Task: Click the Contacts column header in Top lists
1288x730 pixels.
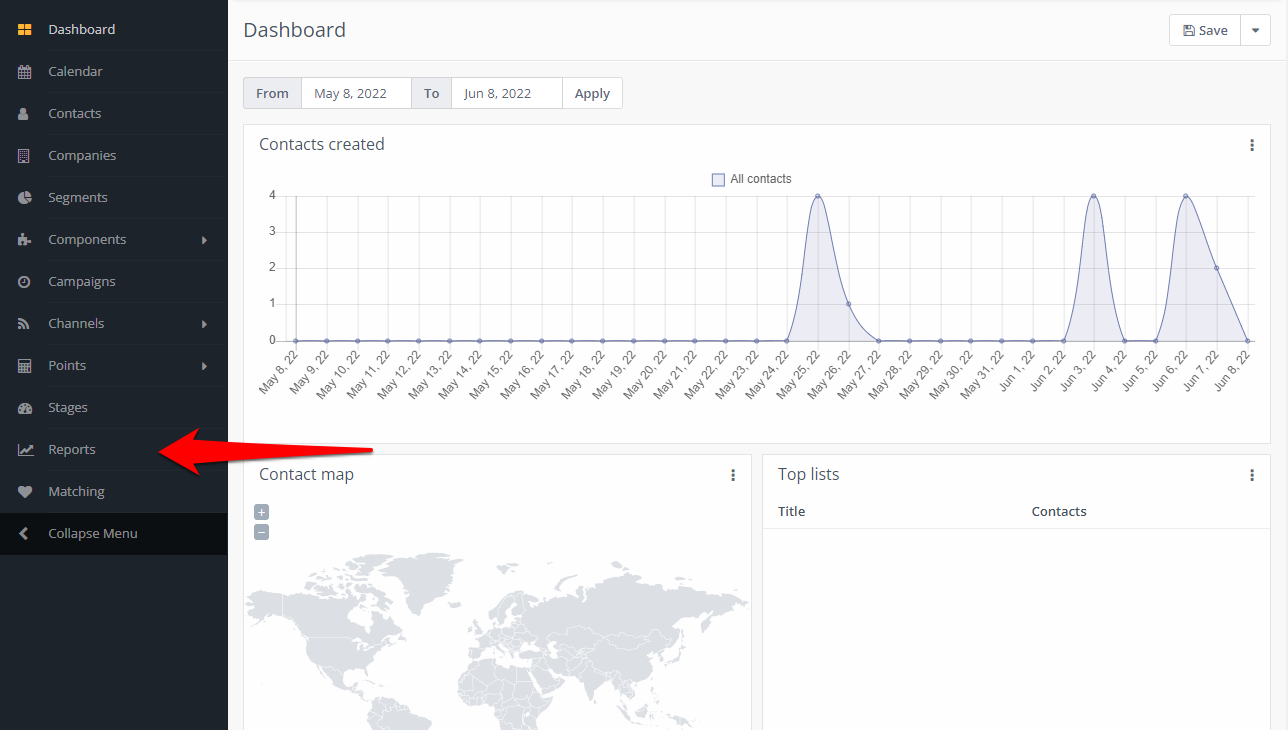Action: (x=1059, y=511)
